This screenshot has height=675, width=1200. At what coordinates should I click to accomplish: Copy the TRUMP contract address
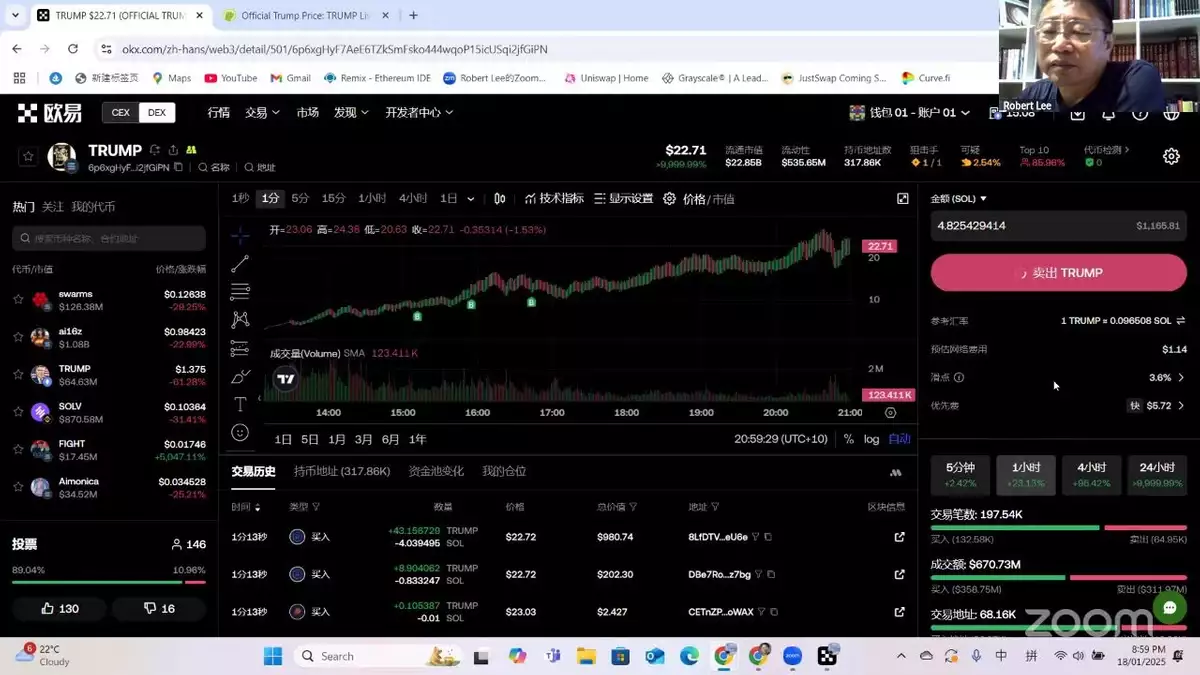click(178, 167)
